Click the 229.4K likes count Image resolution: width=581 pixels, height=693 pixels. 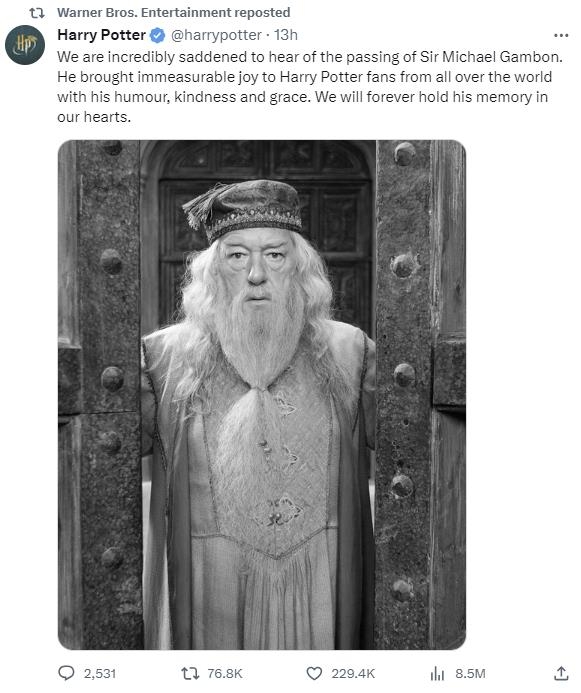point(353,674)
